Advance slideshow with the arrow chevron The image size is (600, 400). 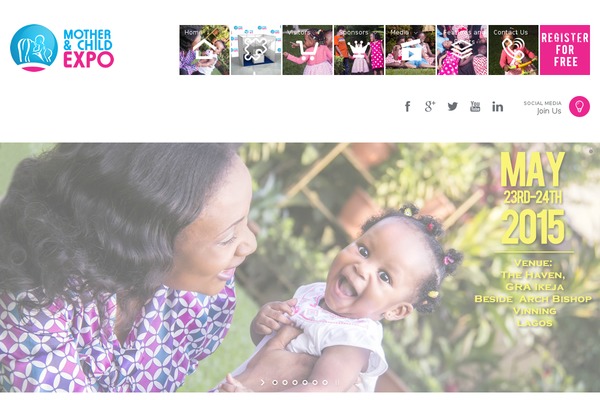262,382
